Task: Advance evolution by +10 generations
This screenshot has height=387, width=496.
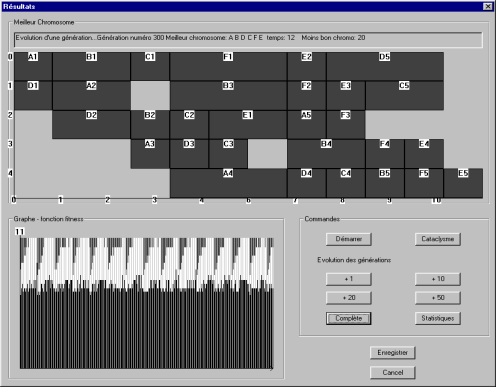Action: 438,279
